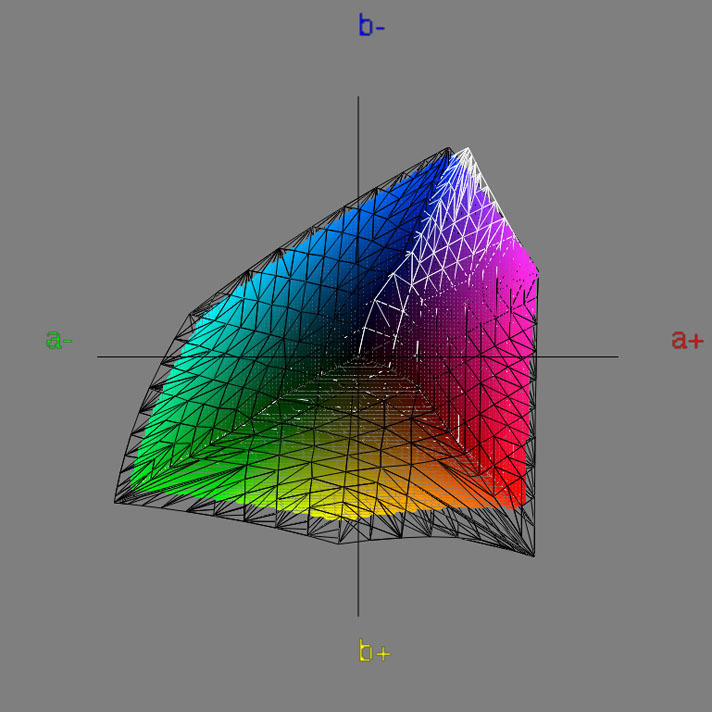Click the yellow "b+" axis label

(x=375, y=650)
